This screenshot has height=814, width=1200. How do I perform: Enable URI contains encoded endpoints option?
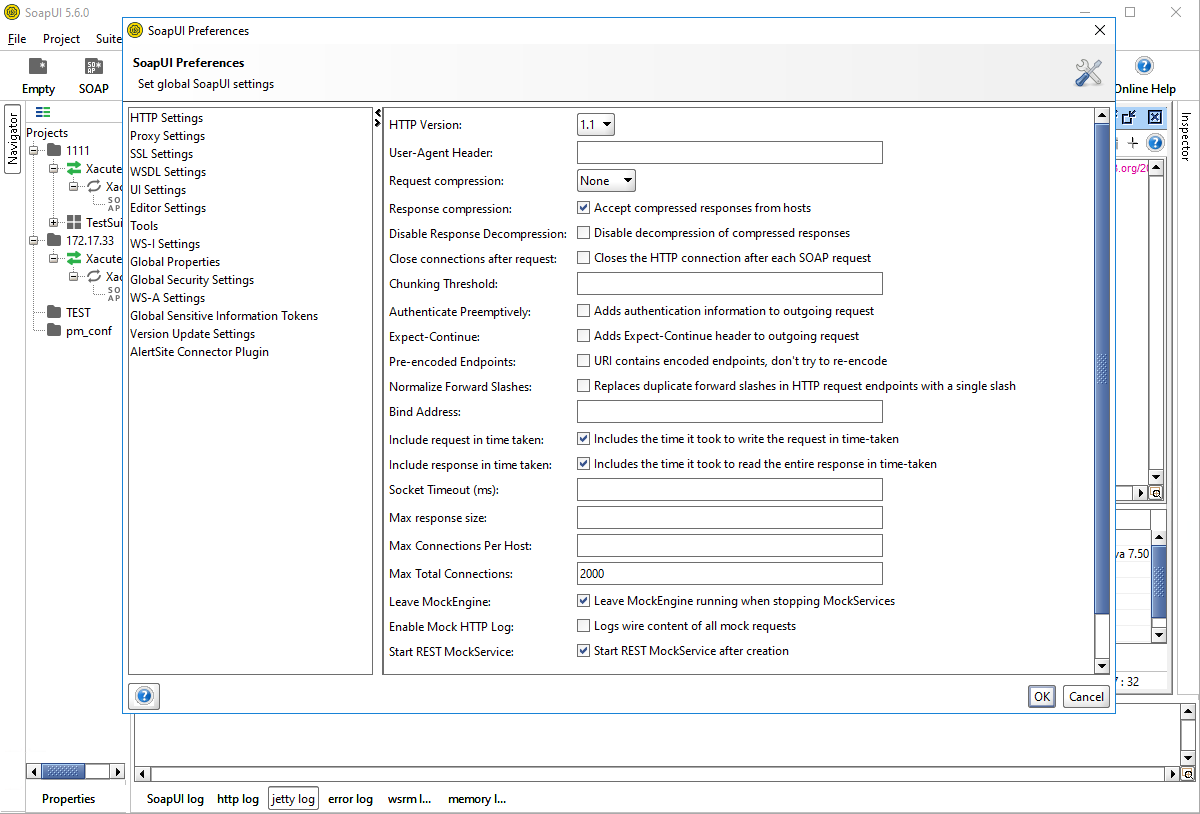click(584, 360)
